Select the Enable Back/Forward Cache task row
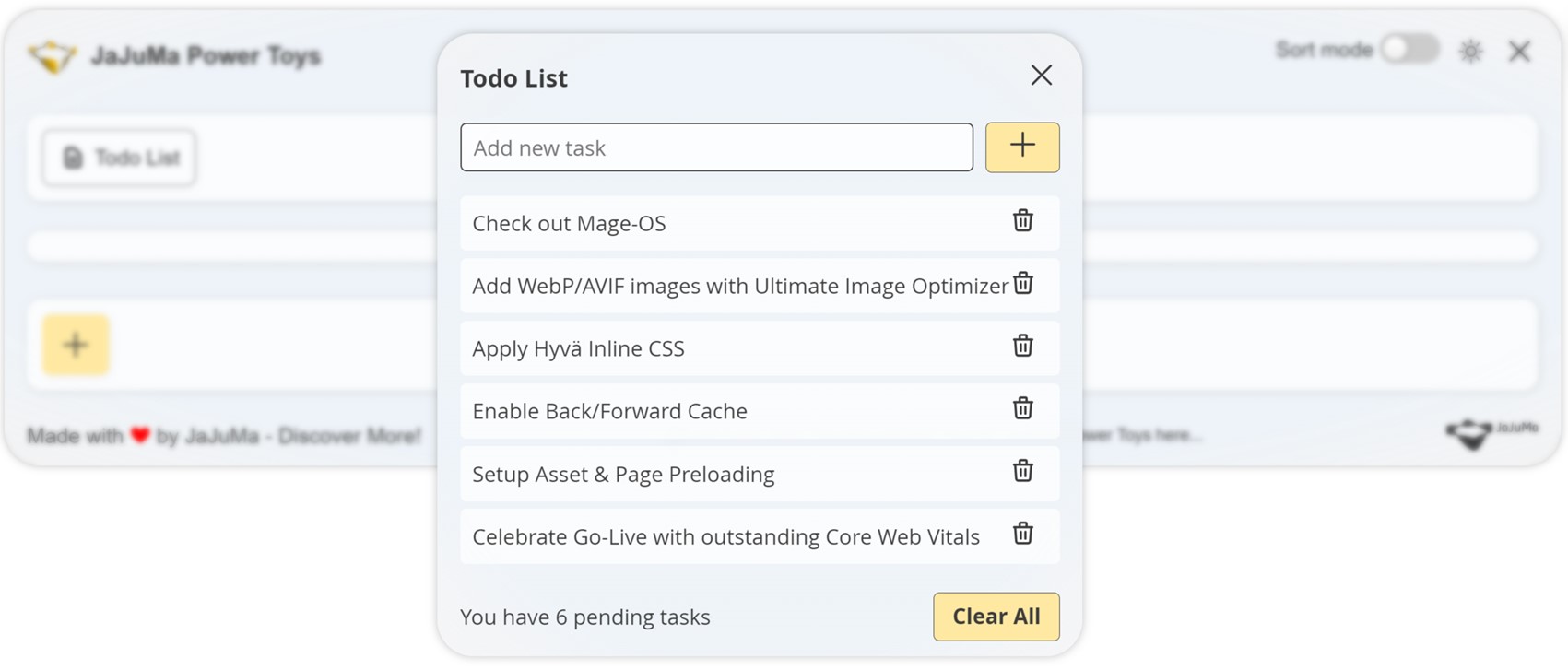1568x670 pixels. [609, 411]
